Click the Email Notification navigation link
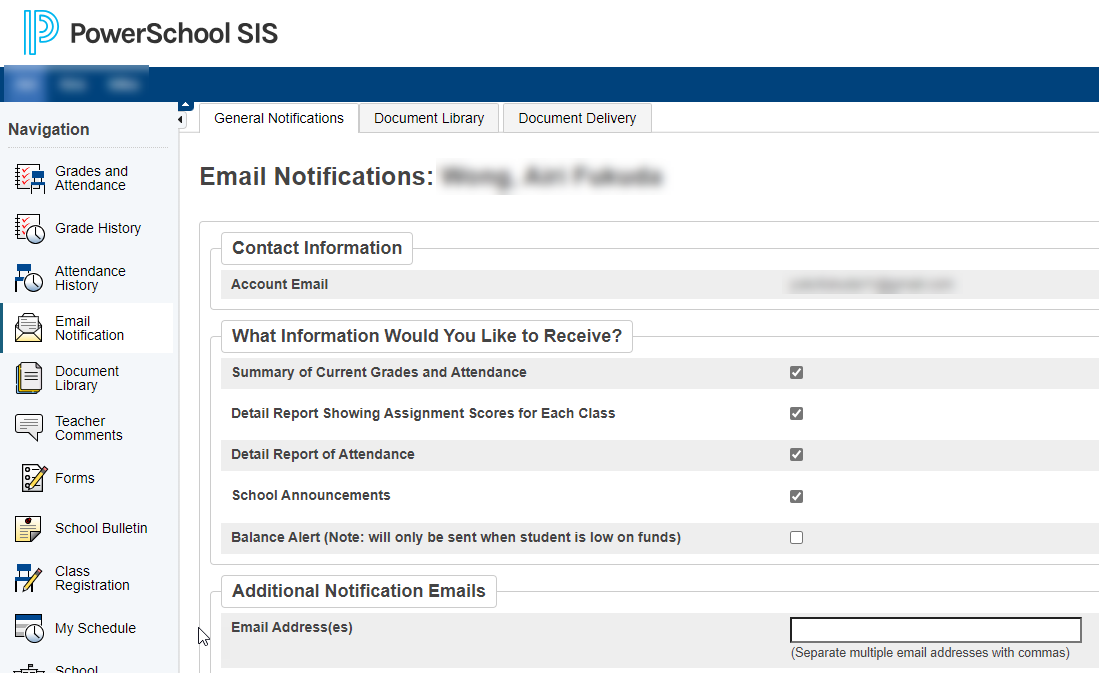This screenshot has height=673, width=1099. tap(89, 328)
